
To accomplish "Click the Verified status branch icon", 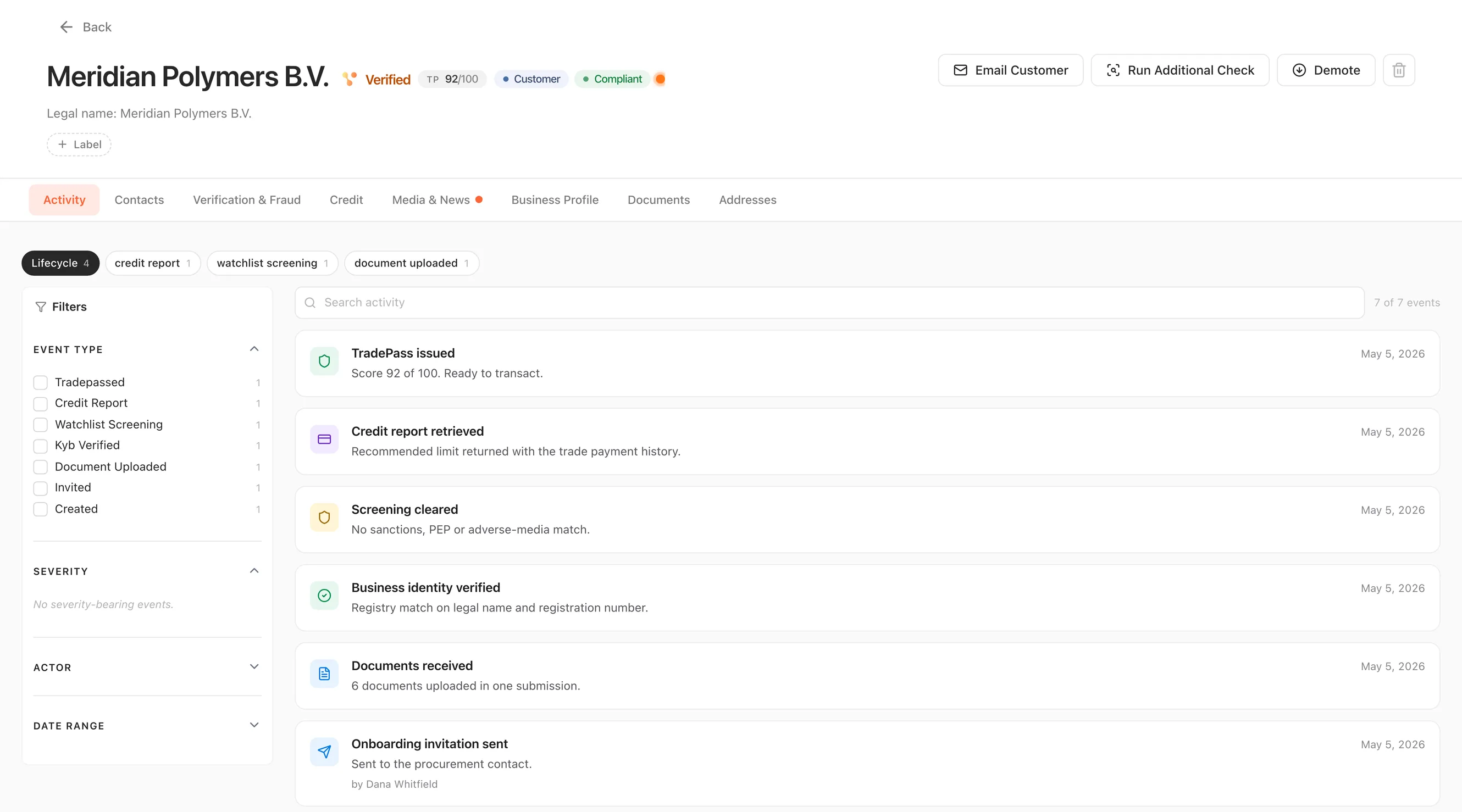I will point(350,79).
